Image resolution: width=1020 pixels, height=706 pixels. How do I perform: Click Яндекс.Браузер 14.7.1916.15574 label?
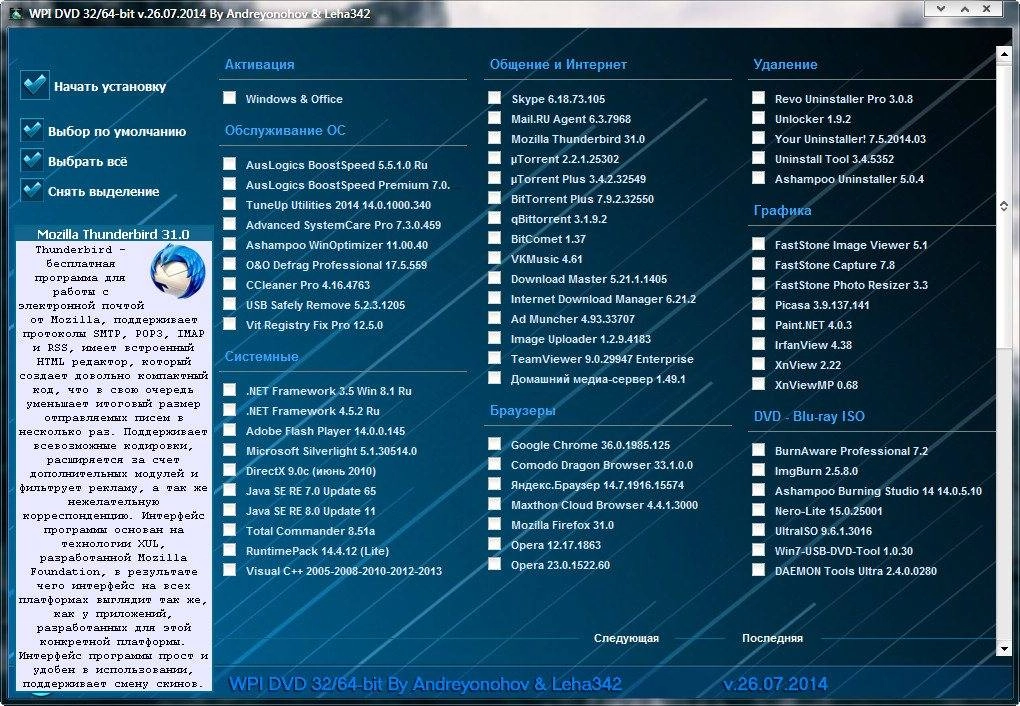(597, 485)
